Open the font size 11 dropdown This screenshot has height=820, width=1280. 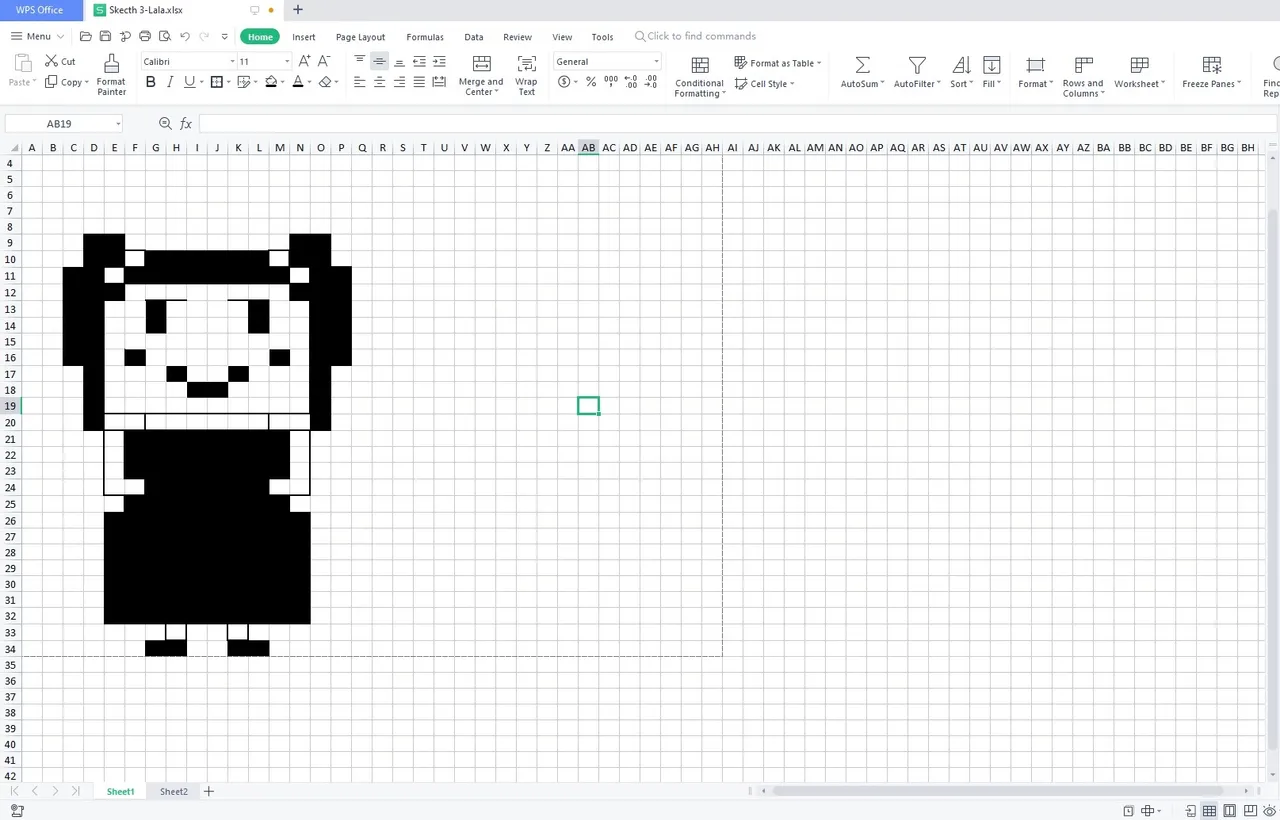click(x=286, y=62)
